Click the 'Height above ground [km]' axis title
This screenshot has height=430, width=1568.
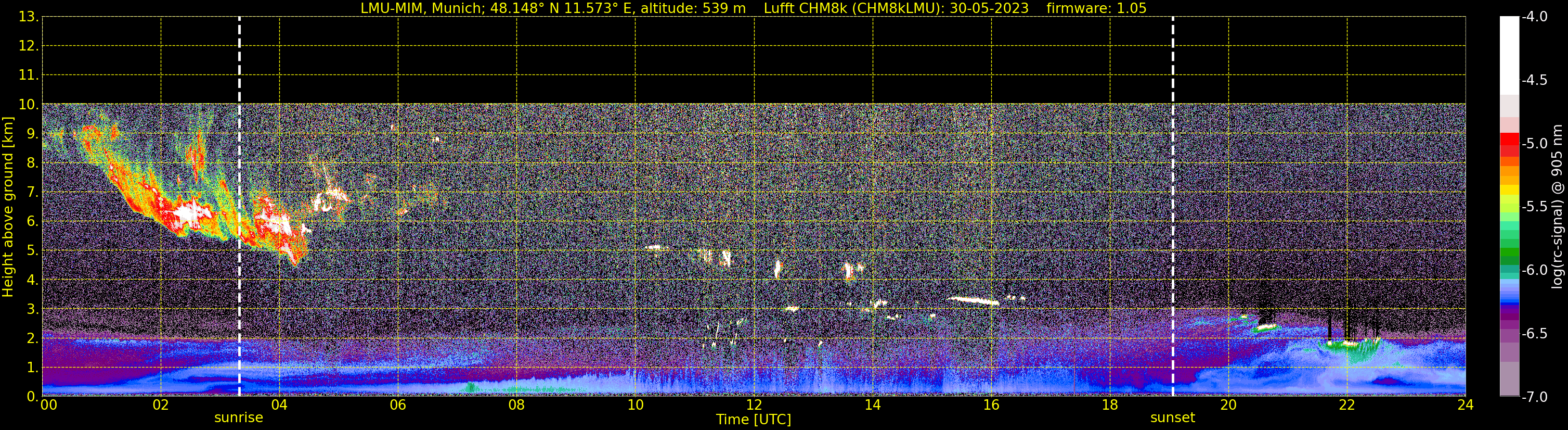point(7,207)
